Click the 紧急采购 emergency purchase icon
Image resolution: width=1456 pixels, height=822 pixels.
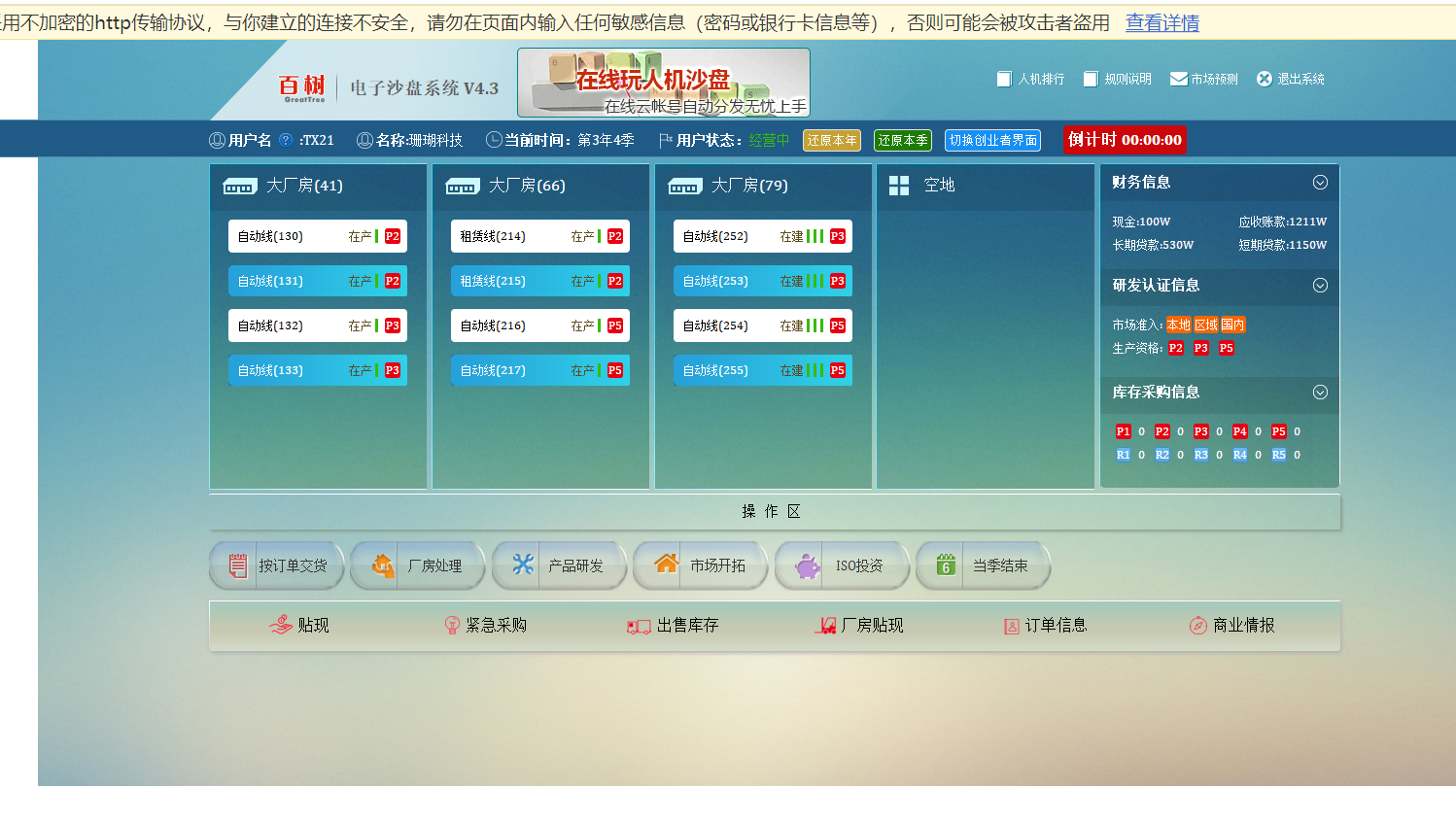(x=452, y=625)
